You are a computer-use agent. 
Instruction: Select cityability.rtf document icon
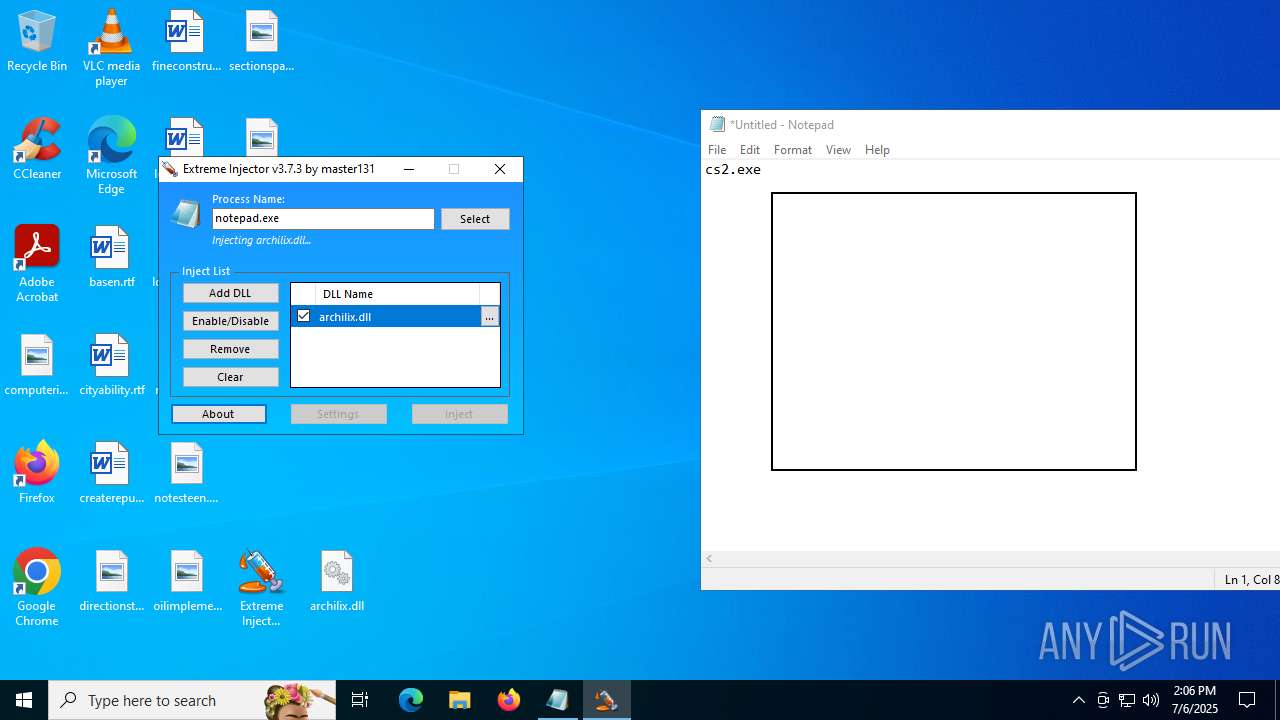pyautogui.click(x=111, y=366)
